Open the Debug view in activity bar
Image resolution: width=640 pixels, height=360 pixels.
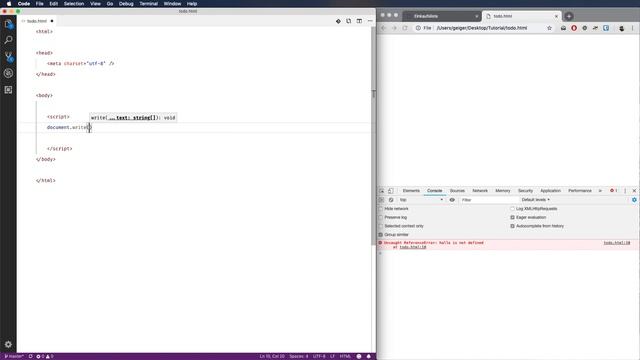[x=8, y=73]
